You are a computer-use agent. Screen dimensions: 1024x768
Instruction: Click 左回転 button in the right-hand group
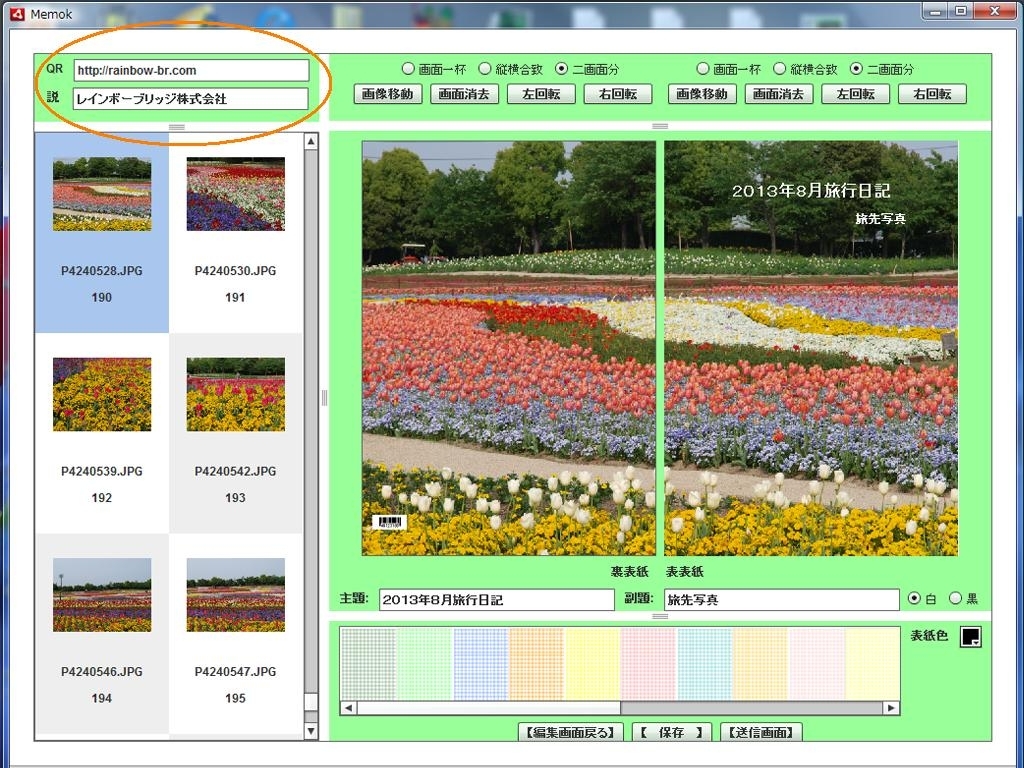coord(856,94)
